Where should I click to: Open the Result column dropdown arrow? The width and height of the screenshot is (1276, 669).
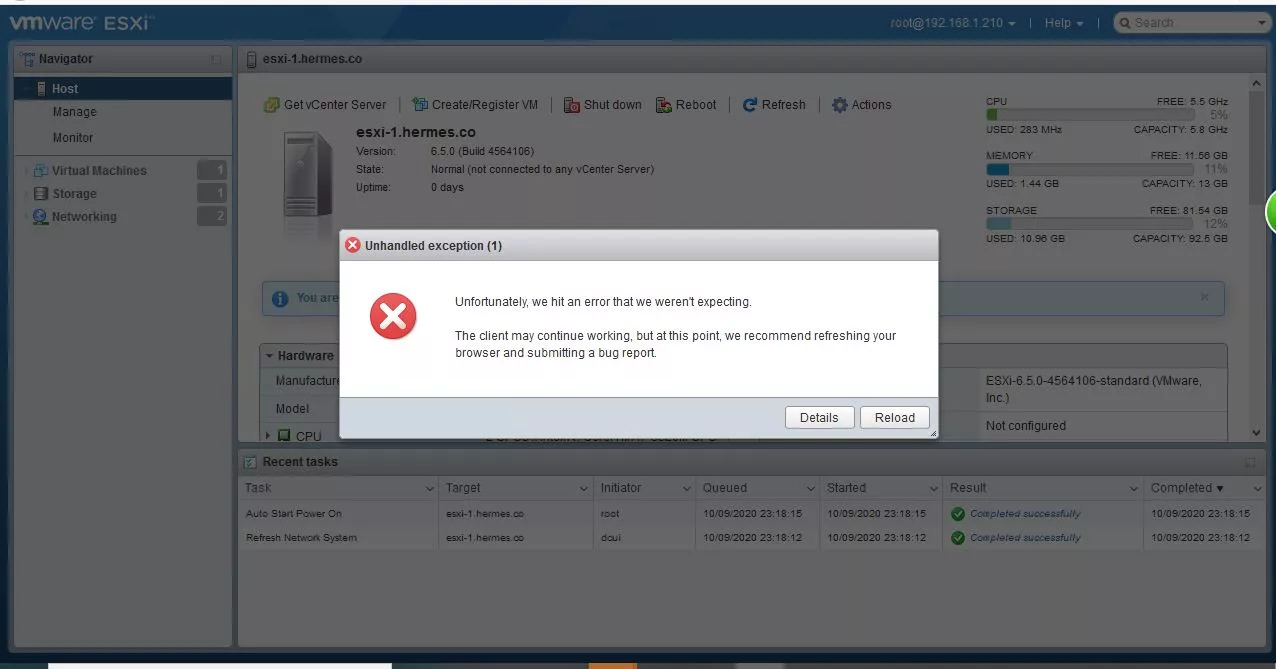click(1134, 489)
